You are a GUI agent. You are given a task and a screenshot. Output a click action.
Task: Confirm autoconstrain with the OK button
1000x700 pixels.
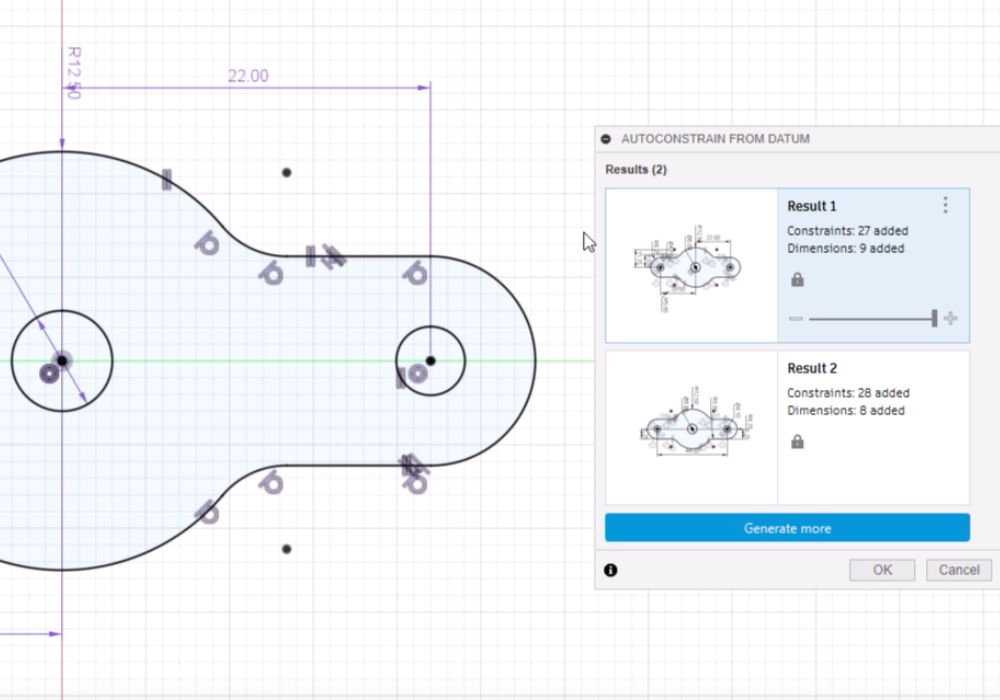882,570
